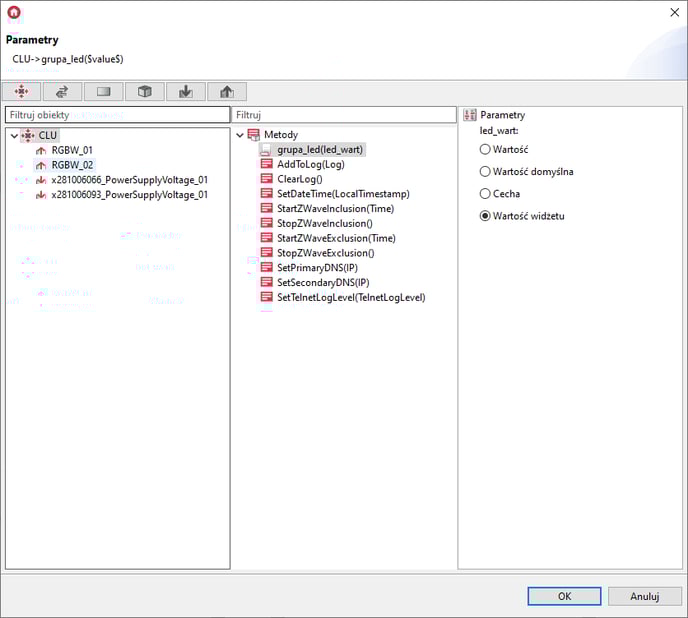Collapse the CLU tree node
The image size is (688, 618).
pyautogui.click(x=13, y=135)
